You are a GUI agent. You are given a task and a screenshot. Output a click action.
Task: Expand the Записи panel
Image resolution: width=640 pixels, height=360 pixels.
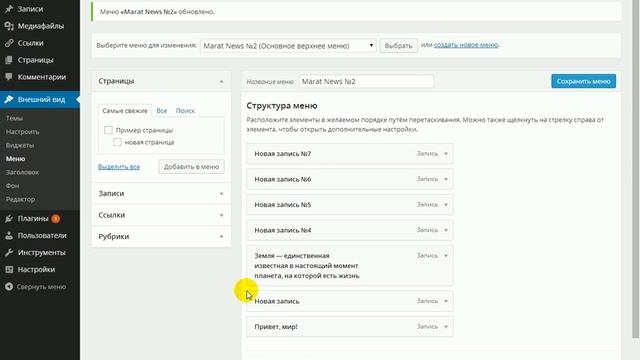point(221,193)
